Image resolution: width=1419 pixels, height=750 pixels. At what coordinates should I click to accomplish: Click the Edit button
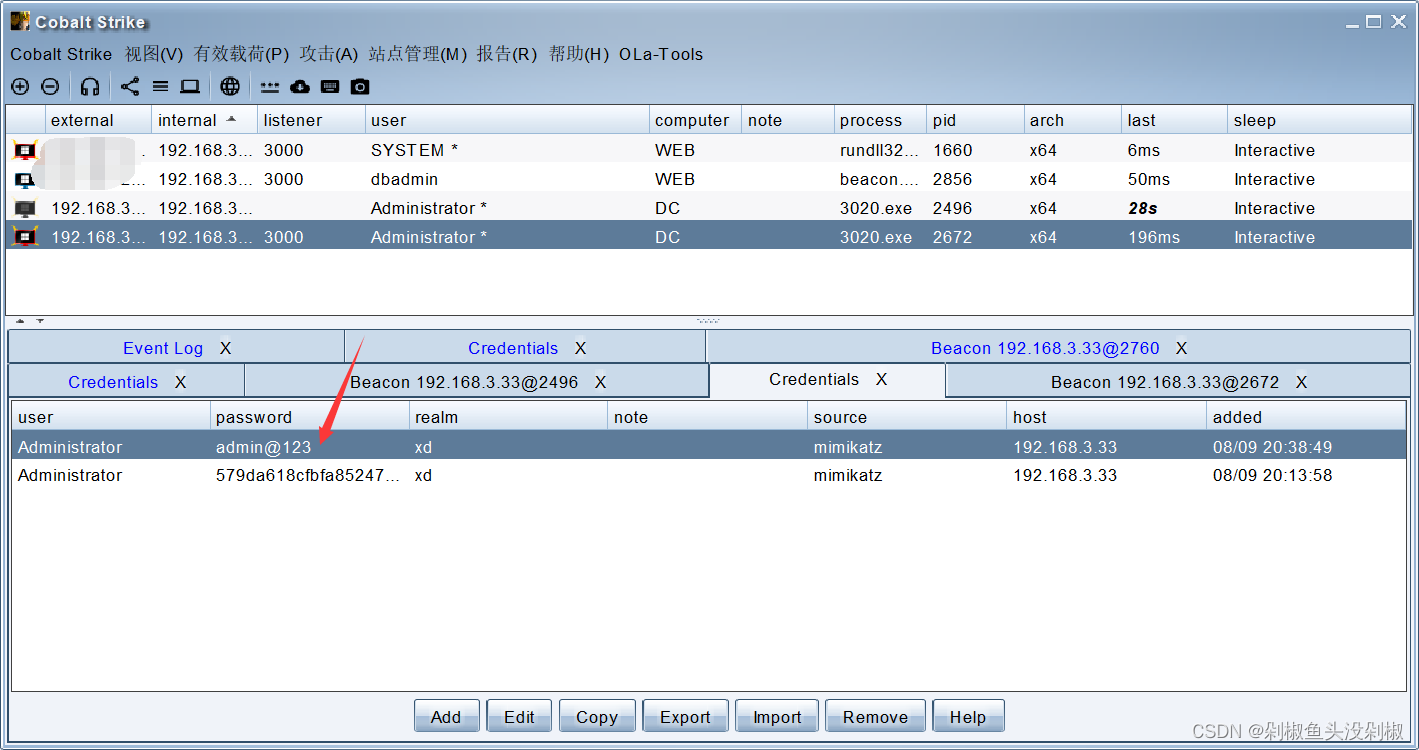[x=519, y=716]
